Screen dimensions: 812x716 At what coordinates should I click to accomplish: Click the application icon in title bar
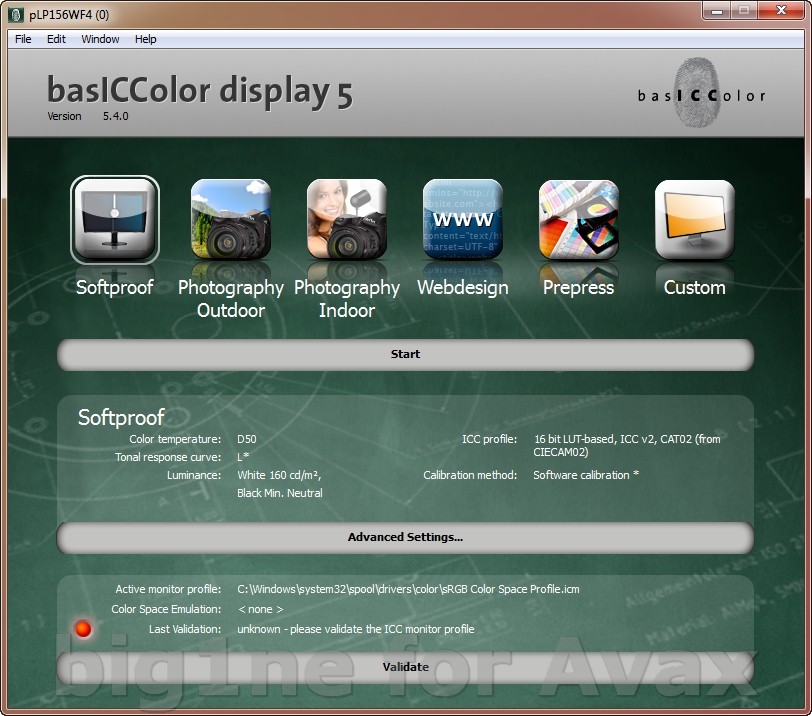point(17,14)
